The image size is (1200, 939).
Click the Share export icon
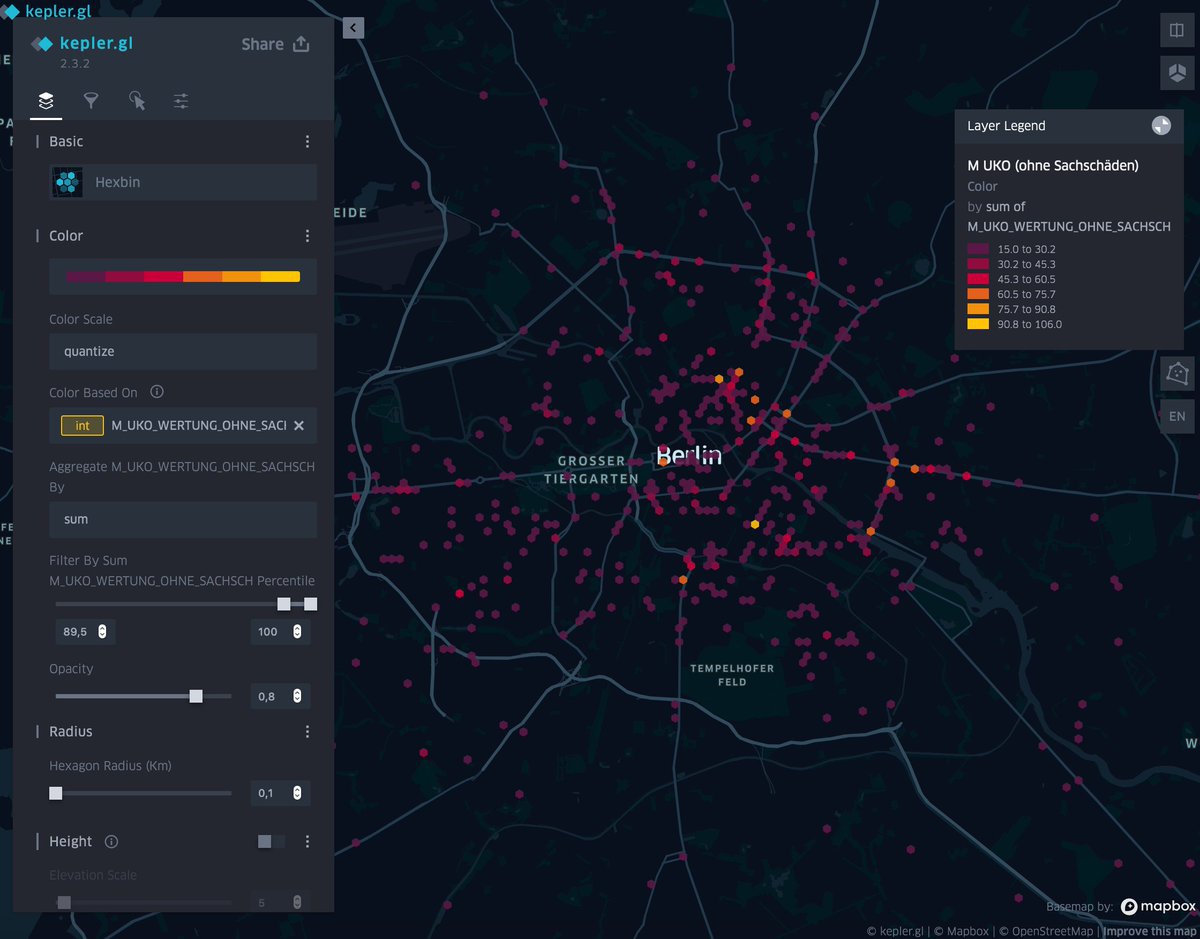(301, 44)
